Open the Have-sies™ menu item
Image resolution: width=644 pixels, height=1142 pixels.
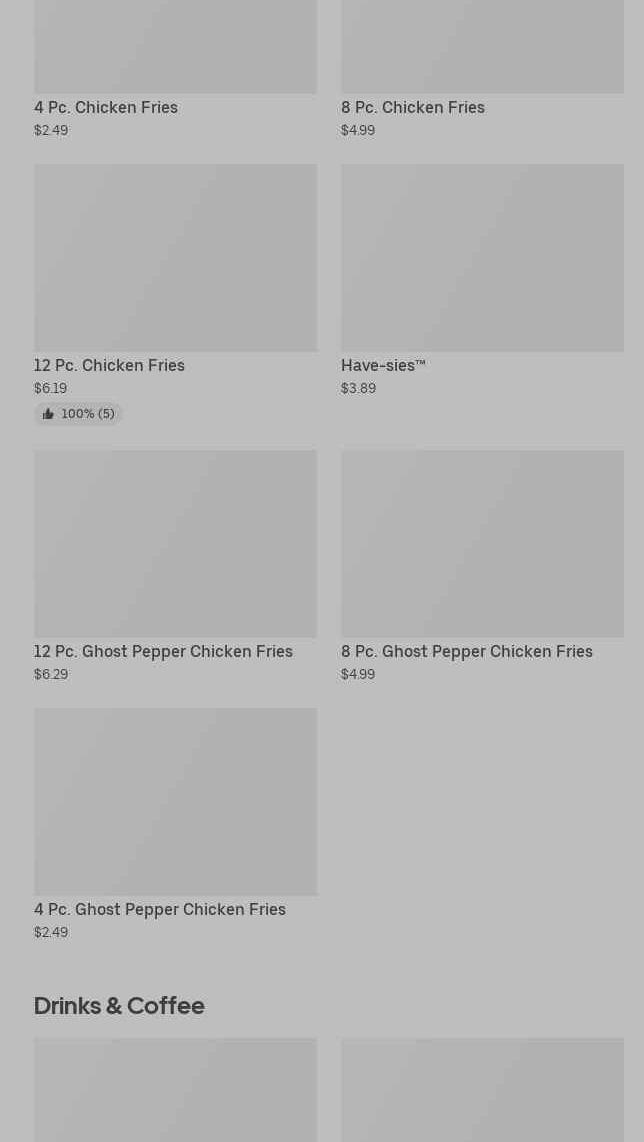click(x=383, y=365)
